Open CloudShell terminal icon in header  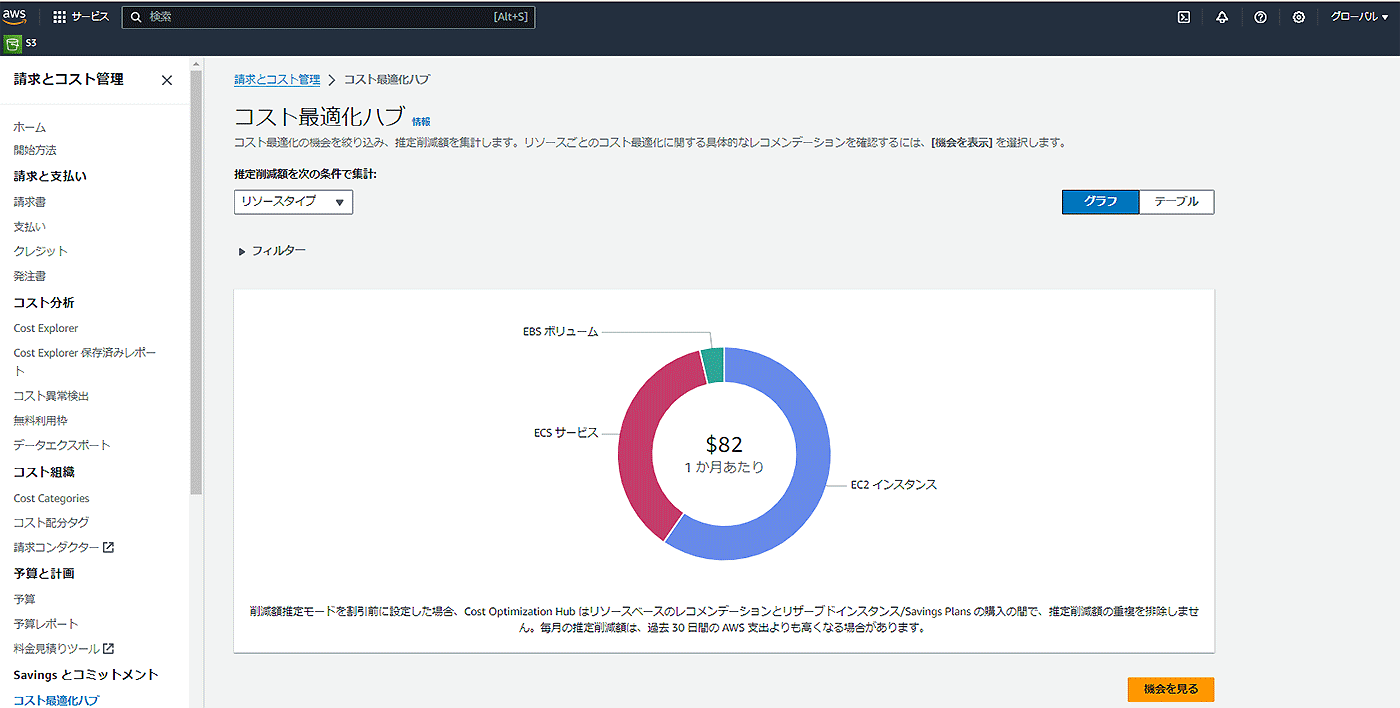pyautogui.click(x=1184, y=17)
